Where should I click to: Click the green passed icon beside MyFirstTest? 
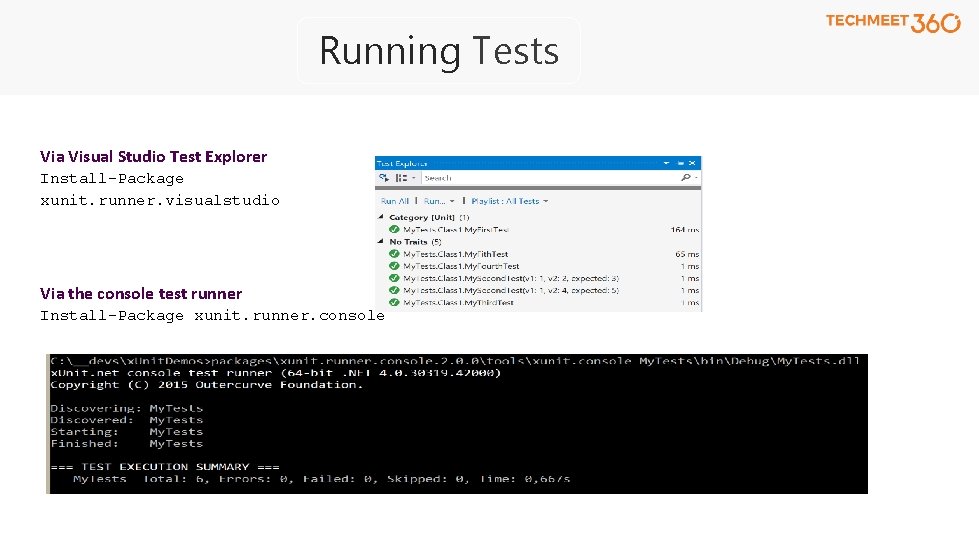click(x=394, y=230)
